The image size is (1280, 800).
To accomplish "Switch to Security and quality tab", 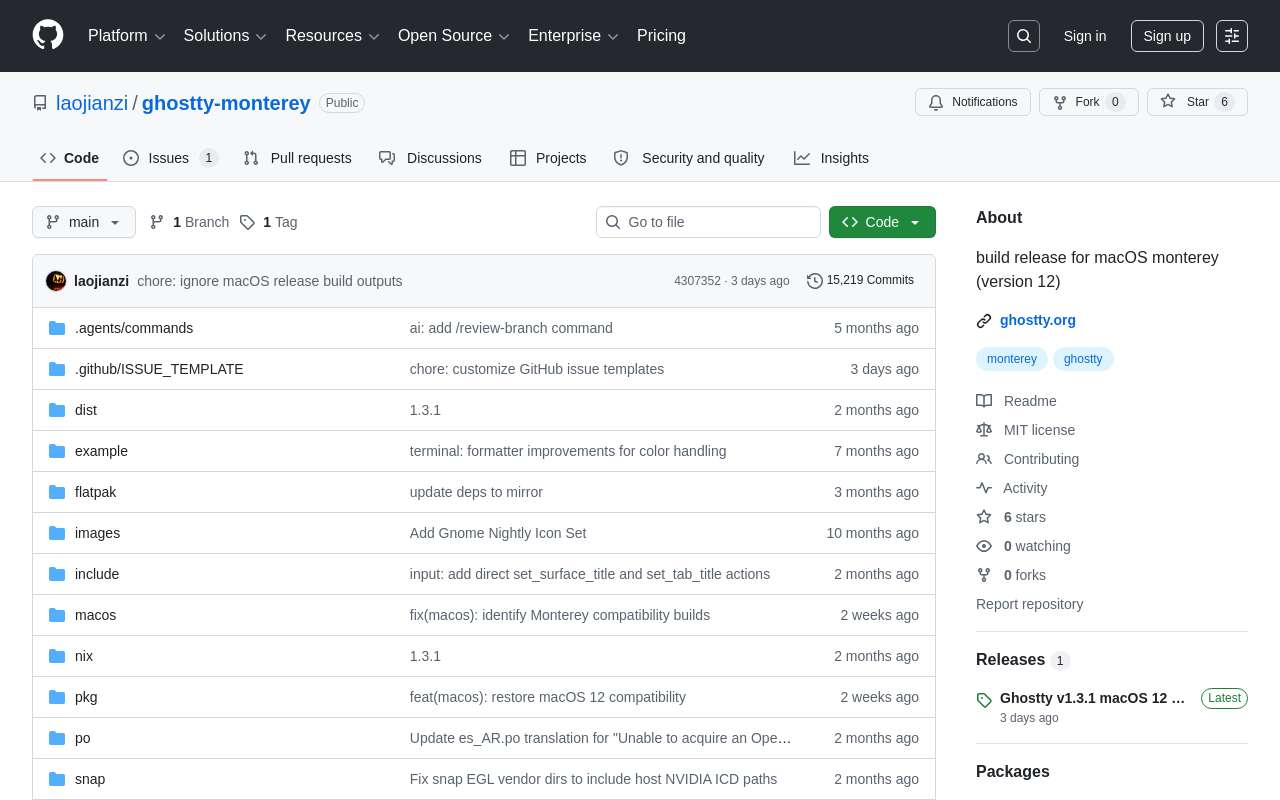I will (x=689, y=158).
